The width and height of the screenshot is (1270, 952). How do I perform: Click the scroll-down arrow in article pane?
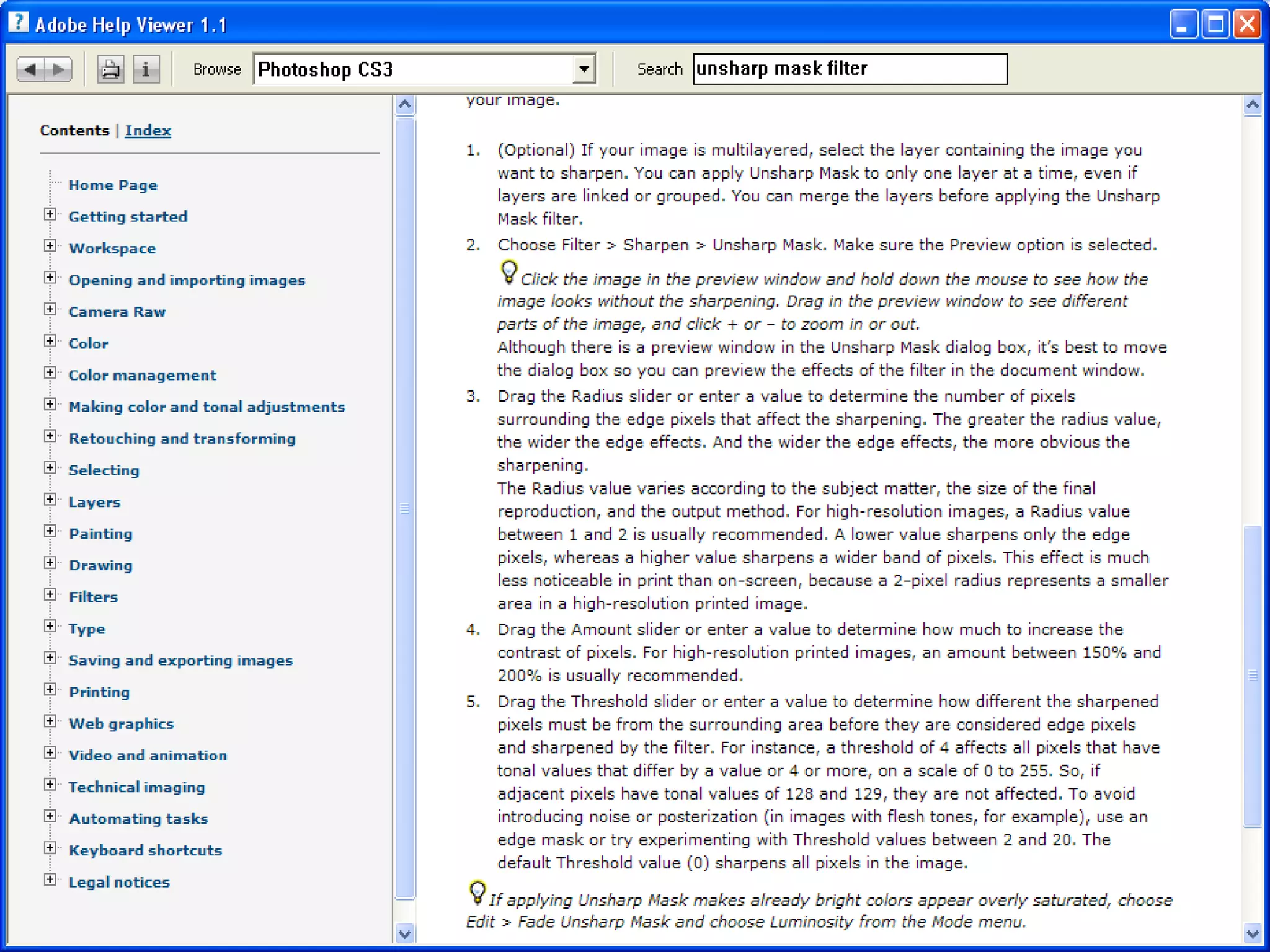[x=1252, y=933]
